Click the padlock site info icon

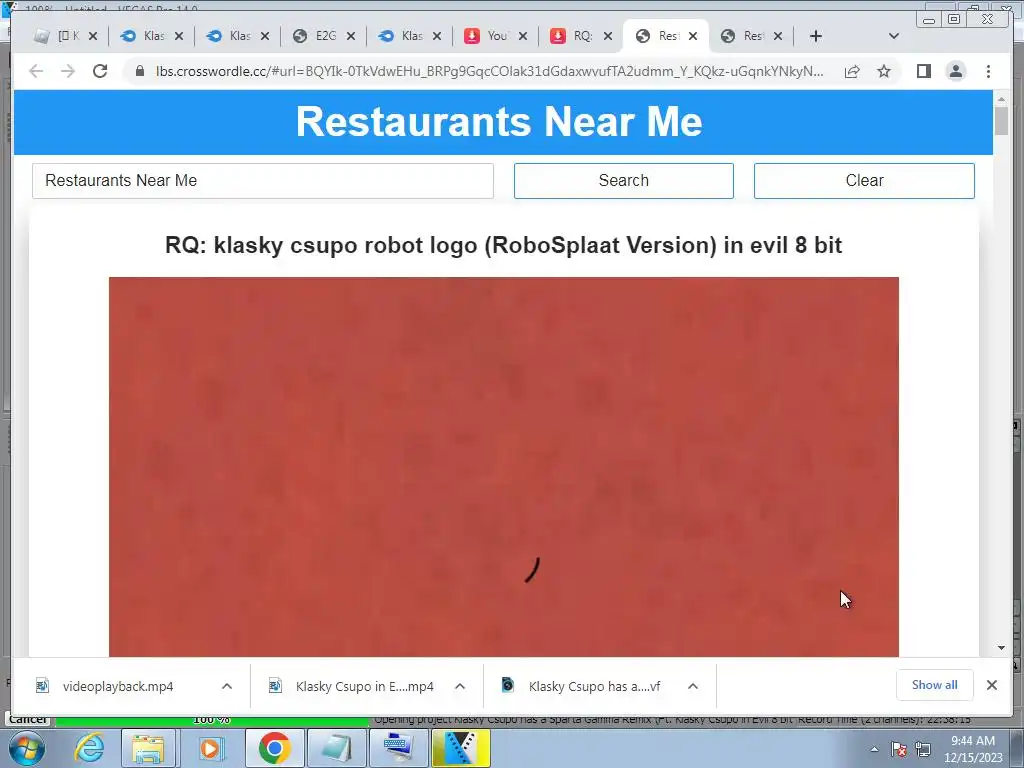(x=140, y=71)
